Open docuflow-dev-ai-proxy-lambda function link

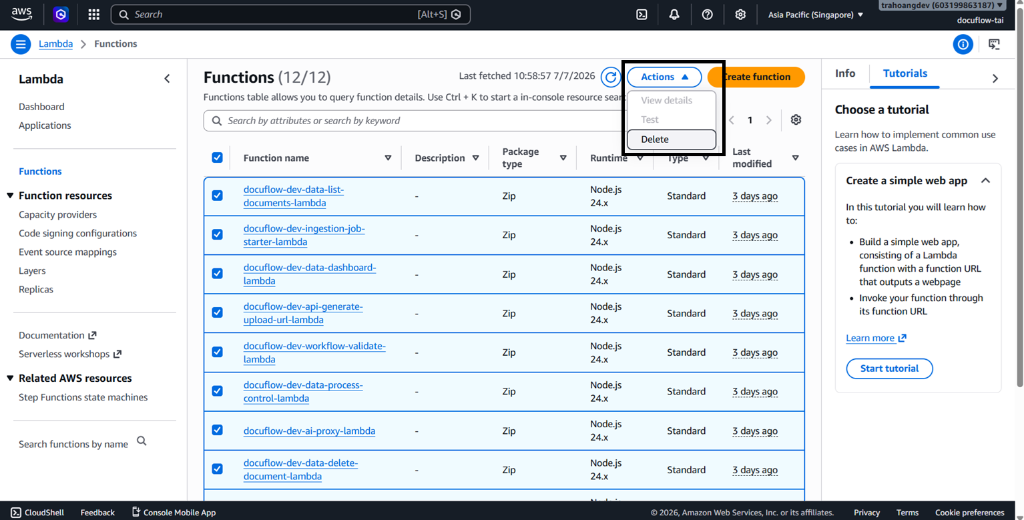tap(309, 431)
